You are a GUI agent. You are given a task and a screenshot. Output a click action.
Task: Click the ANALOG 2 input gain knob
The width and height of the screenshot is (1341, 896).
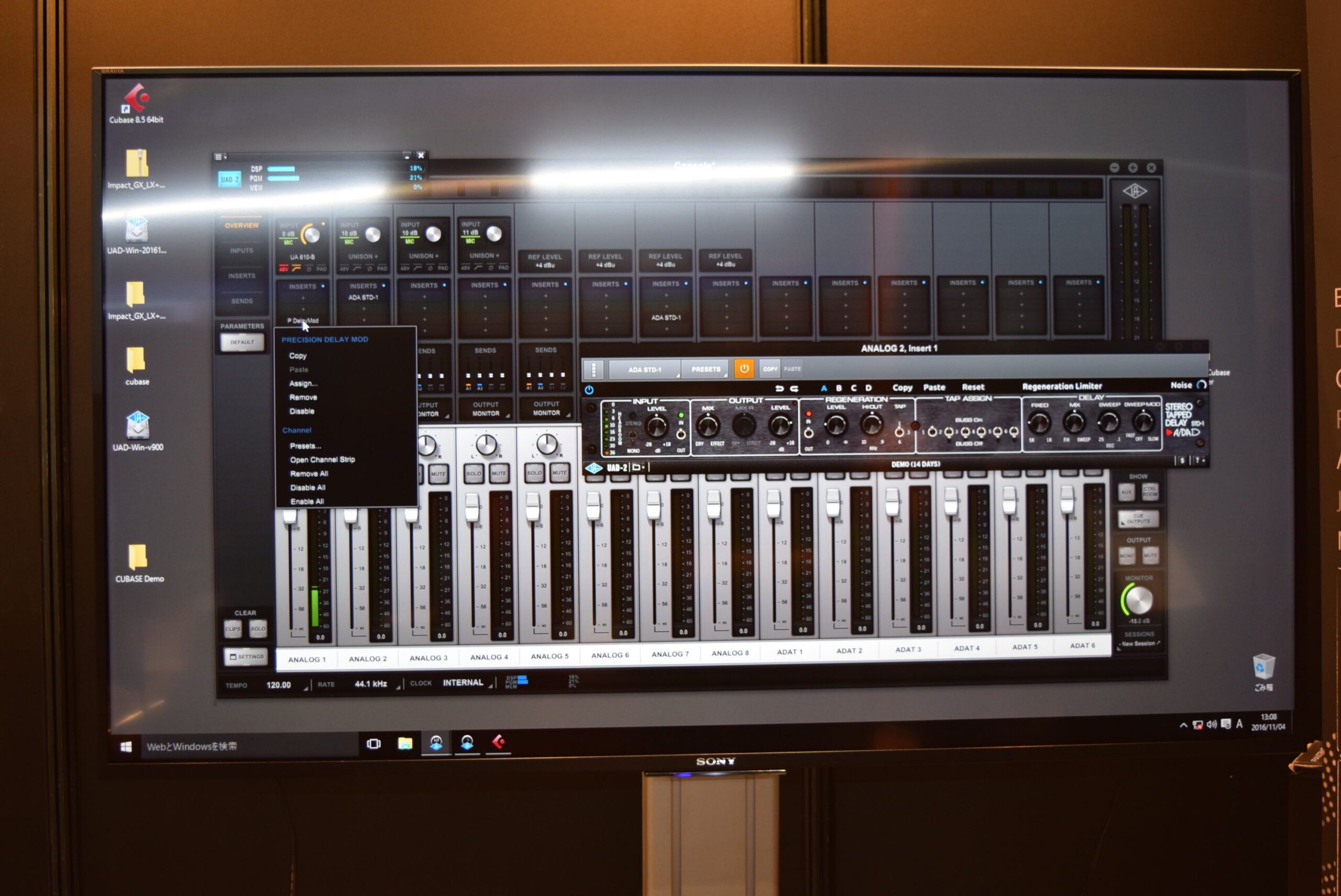click(x=372, y=234)
